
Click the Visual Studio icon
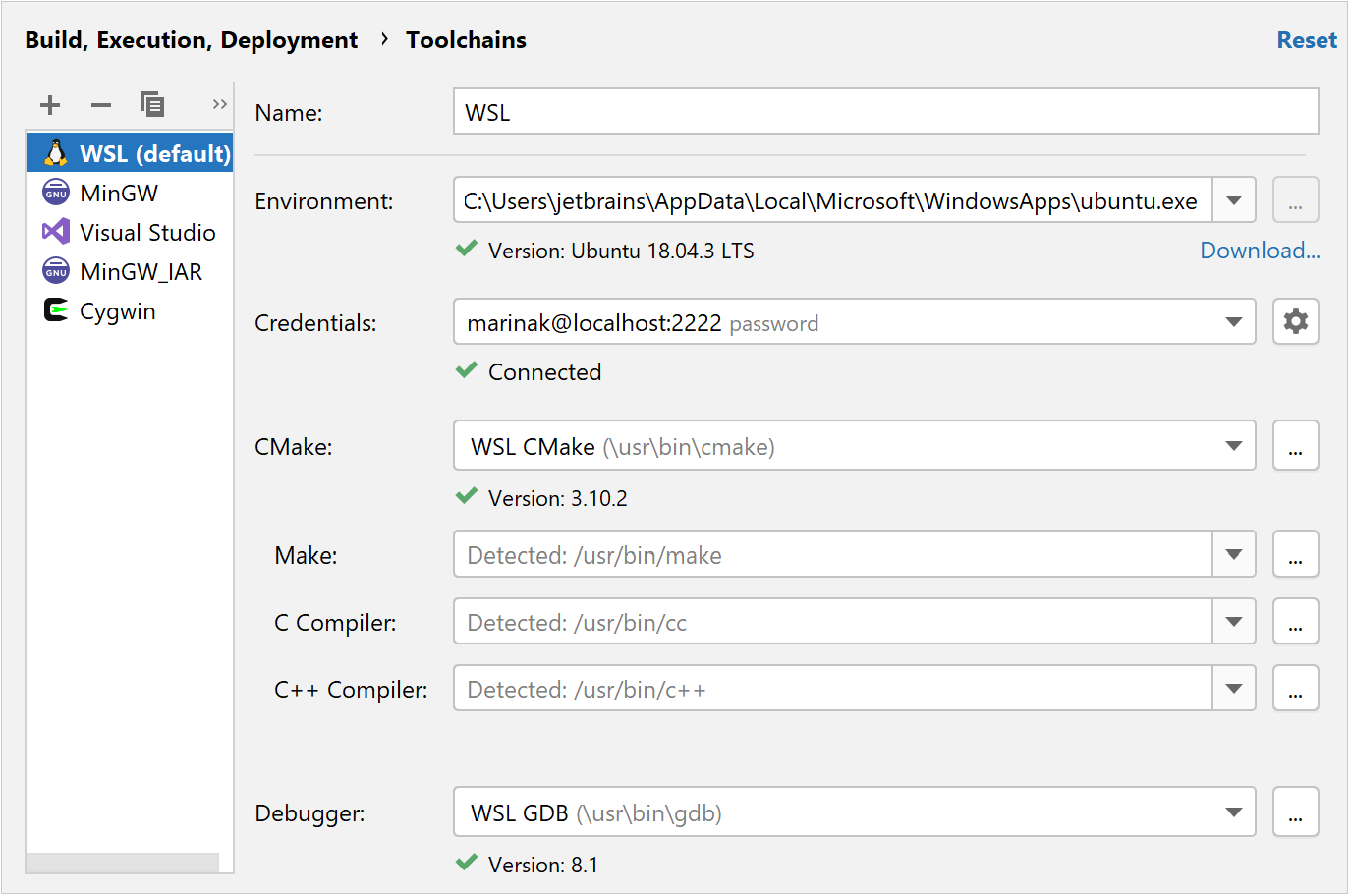[56, 232]
